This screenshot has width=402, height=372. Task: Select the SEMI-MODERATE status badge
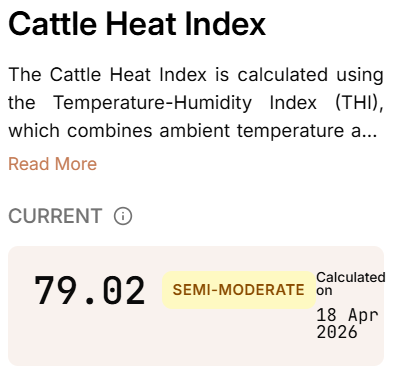(239, 290)
